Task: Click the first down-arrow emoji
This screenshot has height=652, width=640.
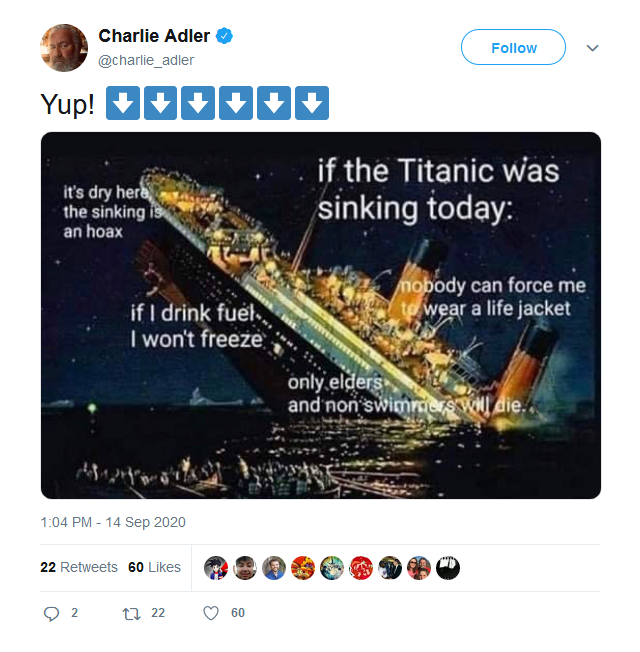Action: (123, 103)
